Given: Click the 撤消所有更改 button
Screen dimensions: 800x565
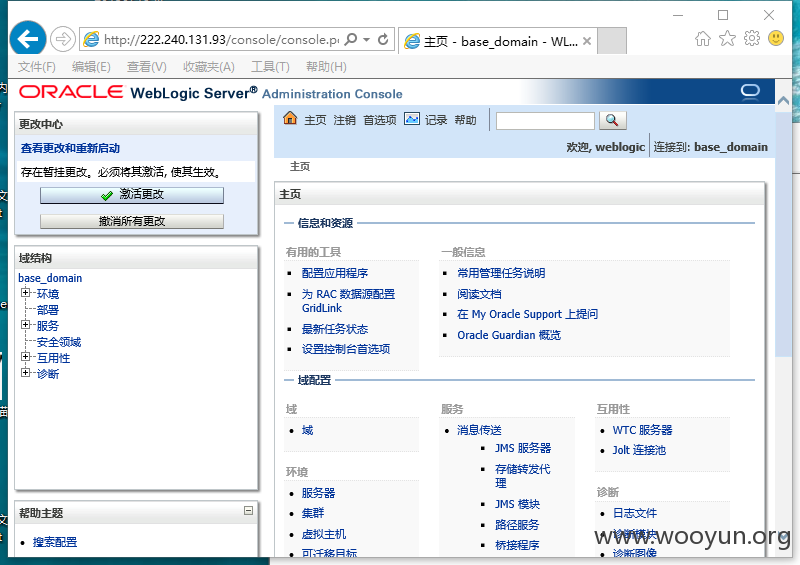Looking at the screenshot, I should [132, 222].
